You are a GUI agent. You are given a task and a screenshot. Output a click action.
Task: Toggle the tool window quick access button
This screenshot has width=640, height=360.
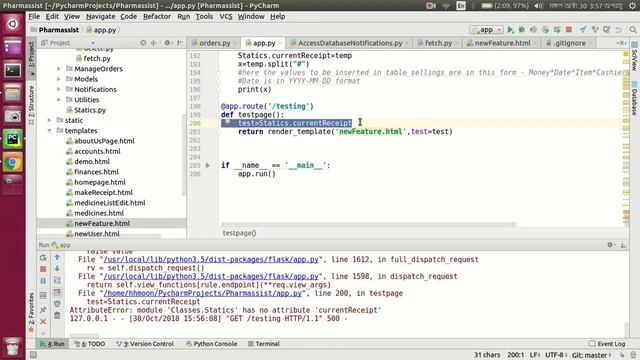pos(33,355)
